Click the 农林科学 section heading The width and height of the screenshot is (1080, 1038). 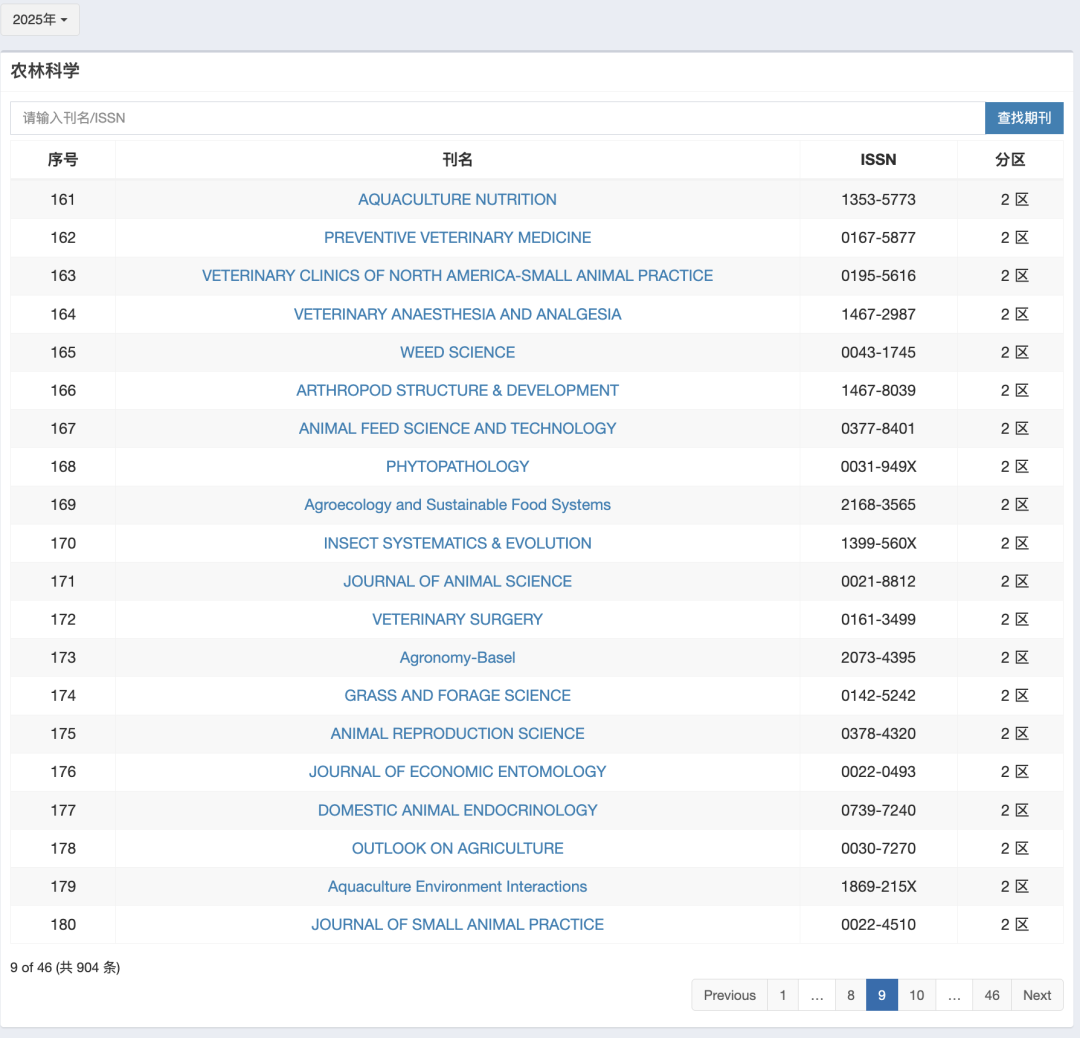point(45,70)
